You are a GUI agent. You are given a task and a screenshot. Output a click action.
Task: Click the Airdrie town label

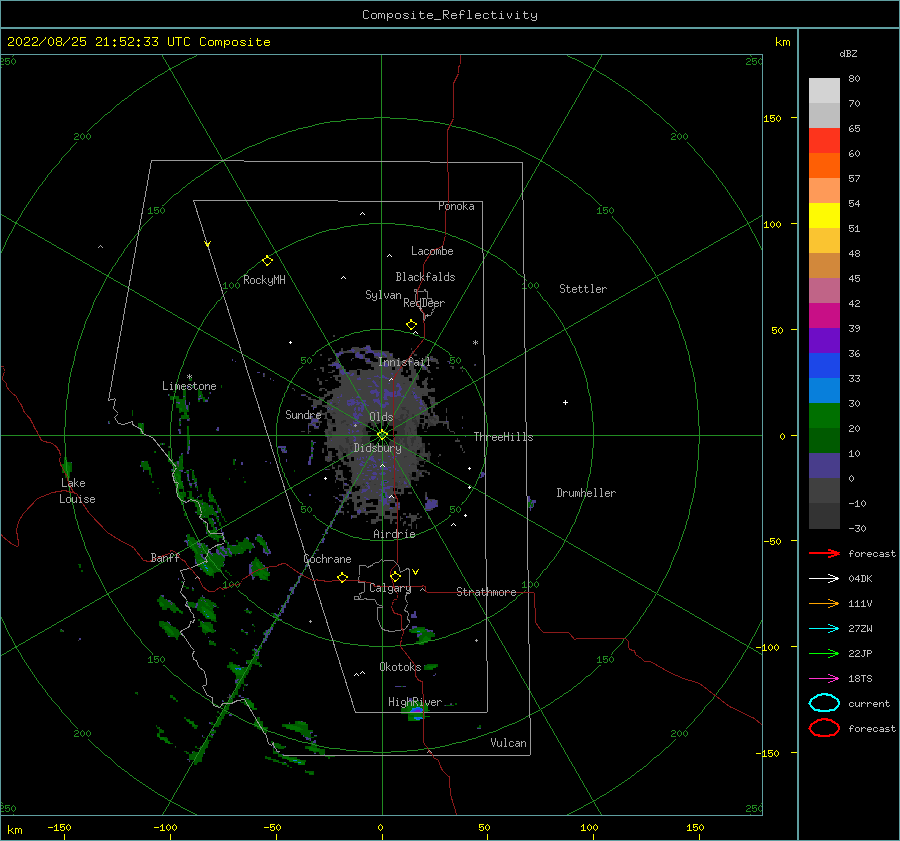coord(394,534)
